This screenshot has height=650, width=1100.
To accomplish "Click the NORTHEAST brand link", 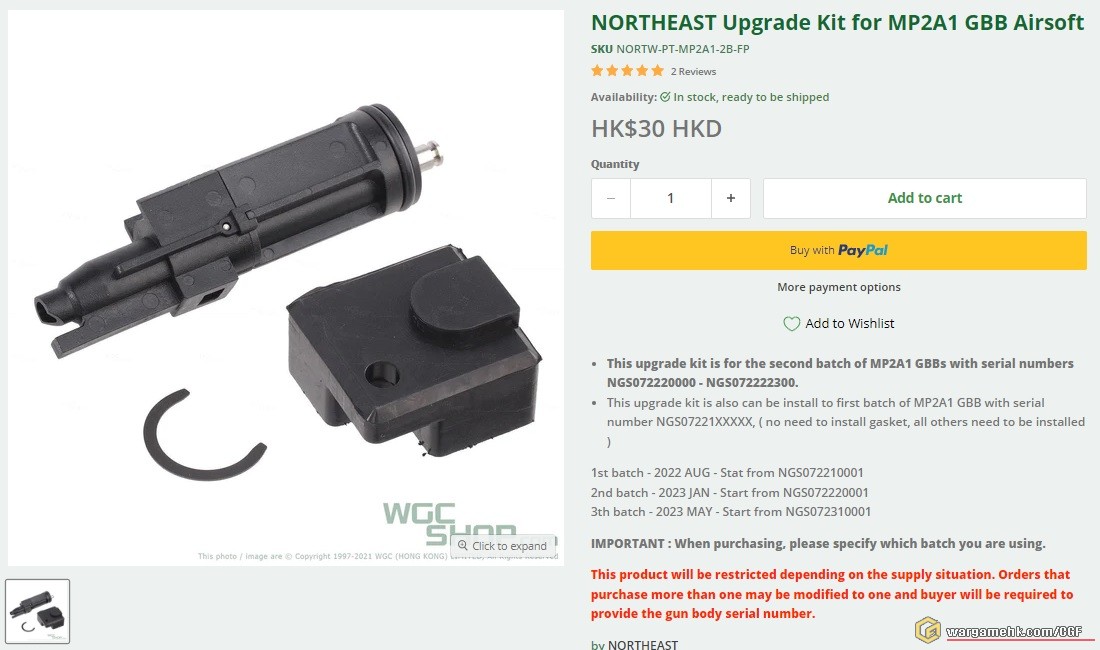I will (643, 644).
